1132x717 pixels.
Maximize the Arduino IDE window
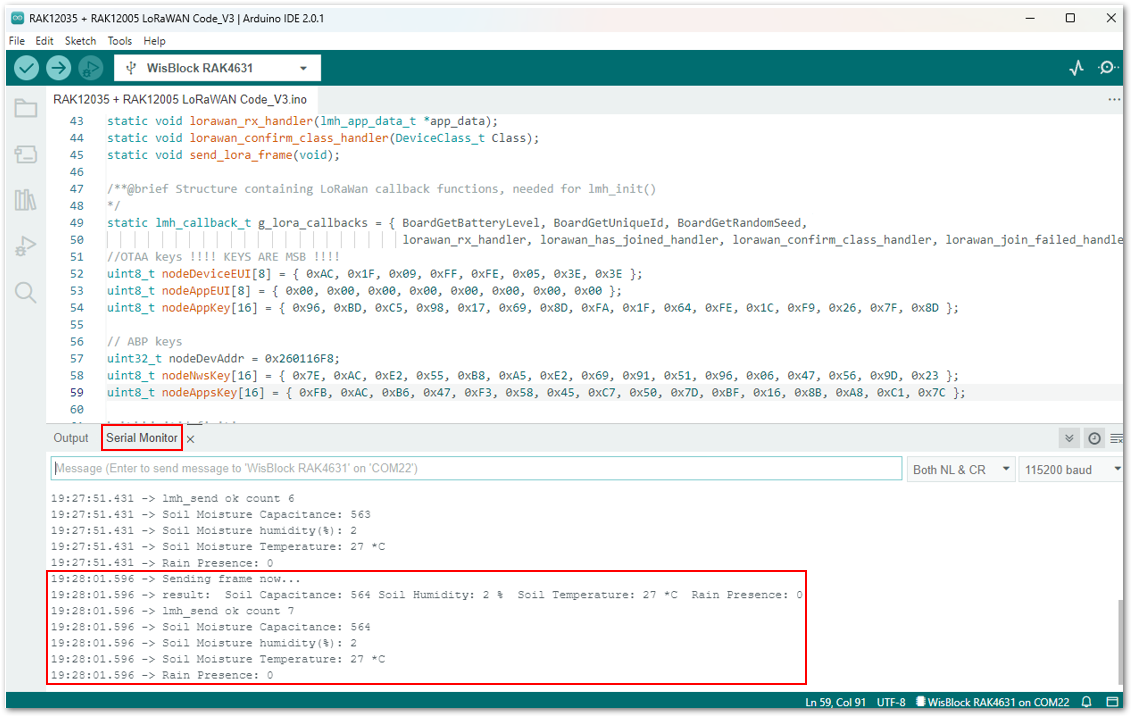tap(1071, 18)
